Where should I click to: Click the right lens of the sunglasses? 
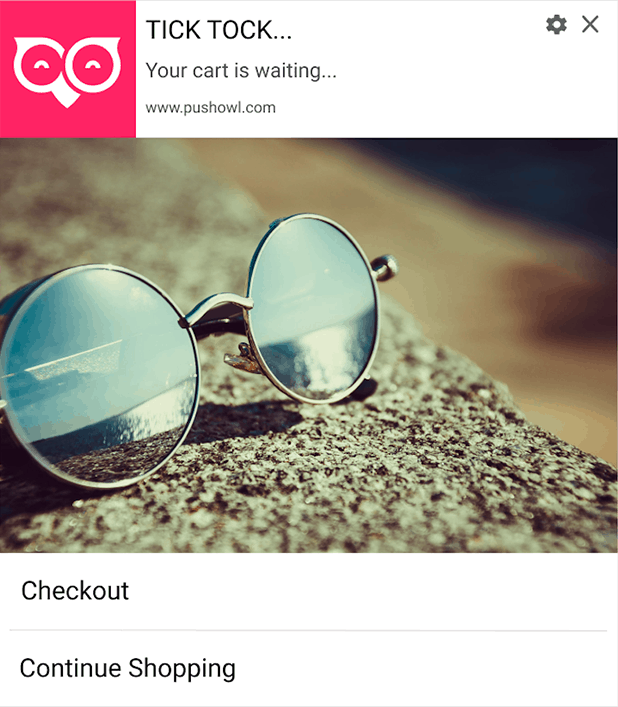pyautogui.click(x=314, y=309)
